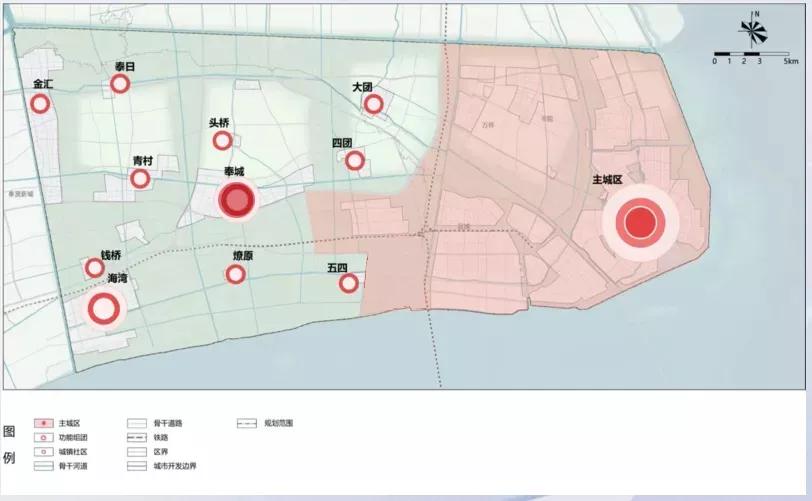This screenshot has height=501, width=812.
Task: Click the red ring marker under 头桥
Action: point(223,140)
